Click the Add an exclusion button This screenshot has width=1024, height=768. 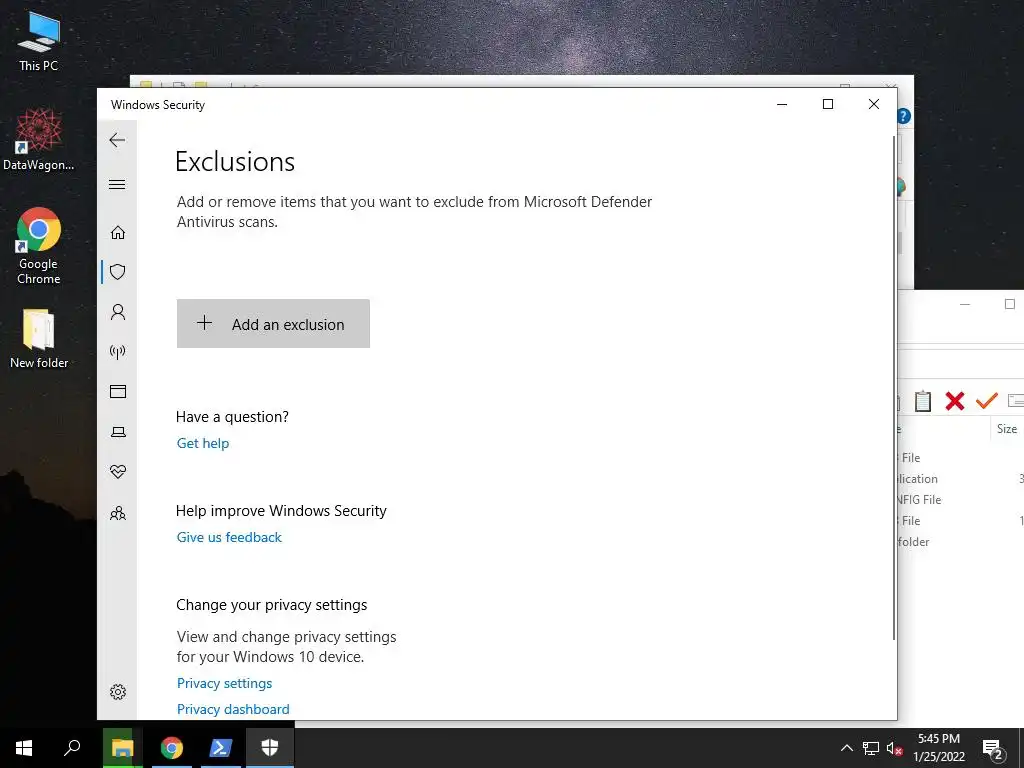[273, 324]
